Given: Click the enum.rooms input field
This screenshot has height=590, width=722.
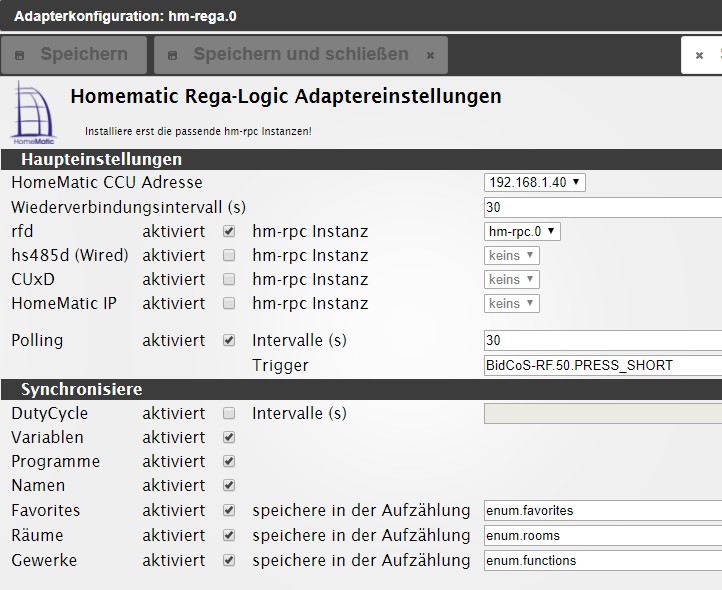Looking at the screenshot, I should point(603,535).
